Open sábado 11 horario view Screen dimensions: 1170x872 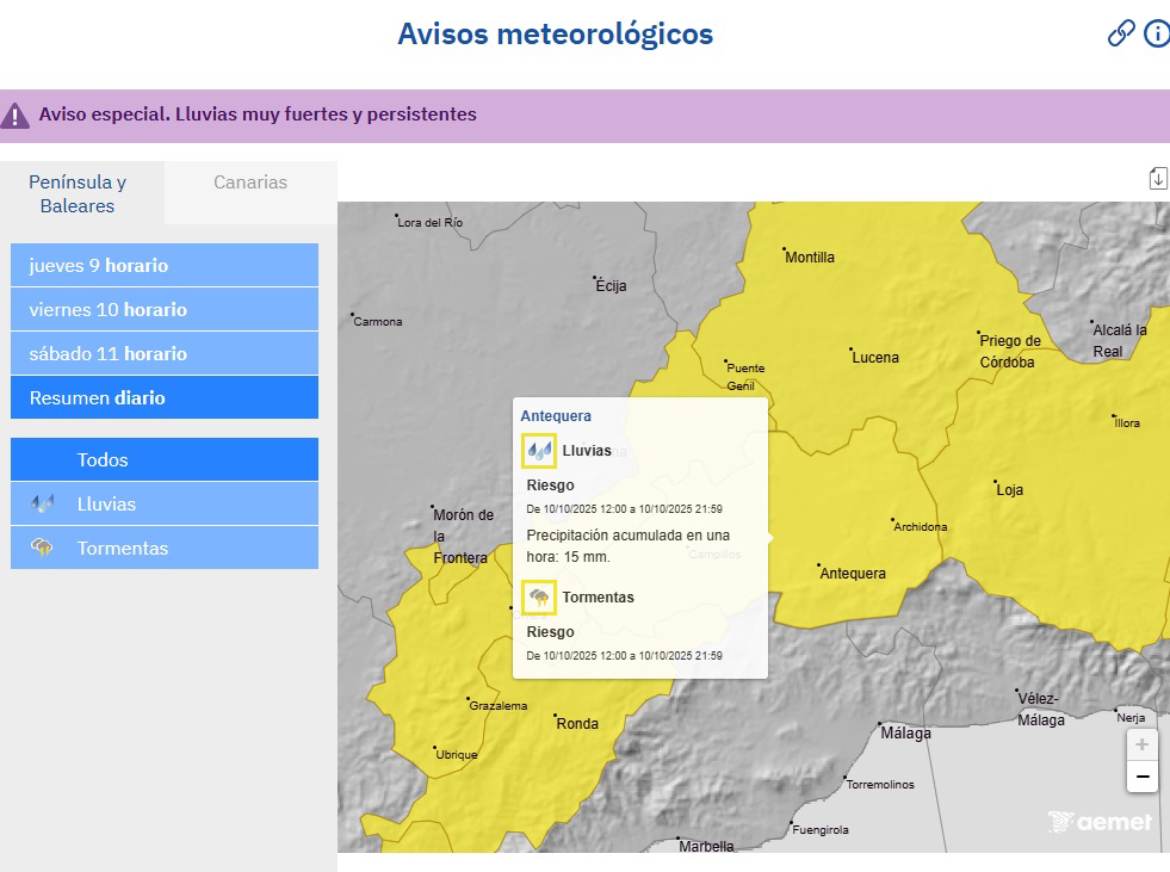164,354
